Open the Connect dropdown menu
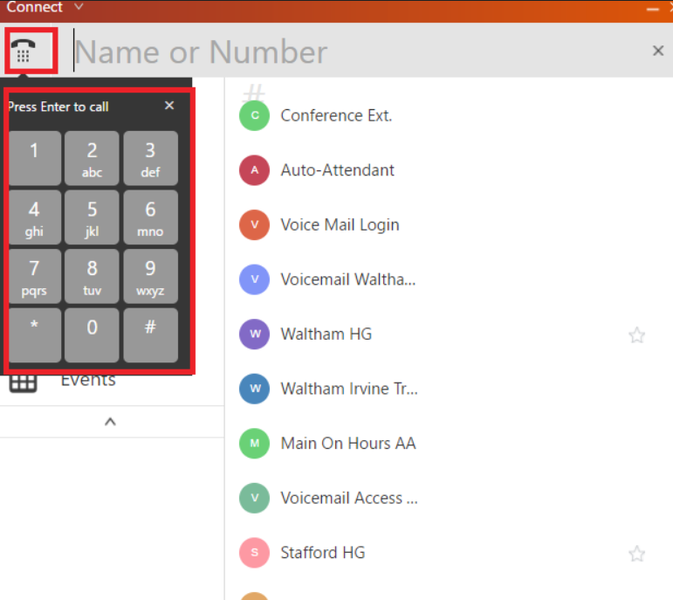This screenshot has width=673, height=600. pos(79,6)
